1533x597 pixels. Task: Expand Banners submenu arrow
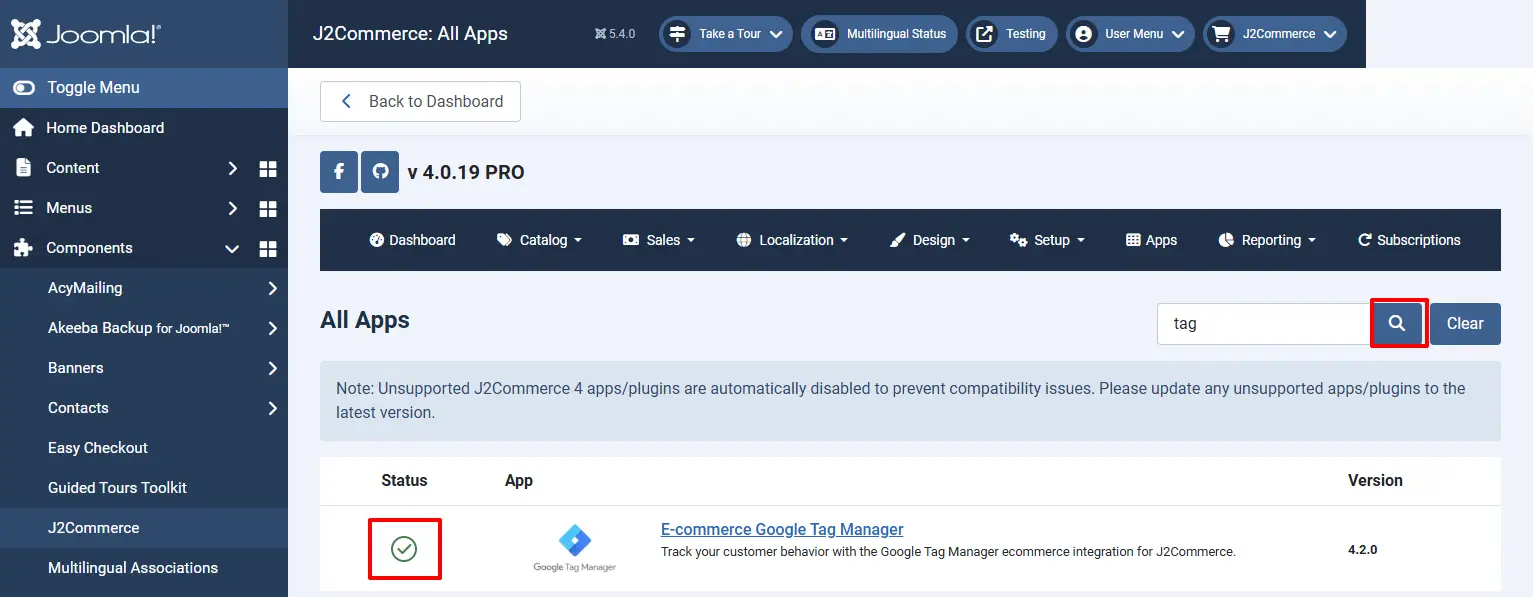273,368
